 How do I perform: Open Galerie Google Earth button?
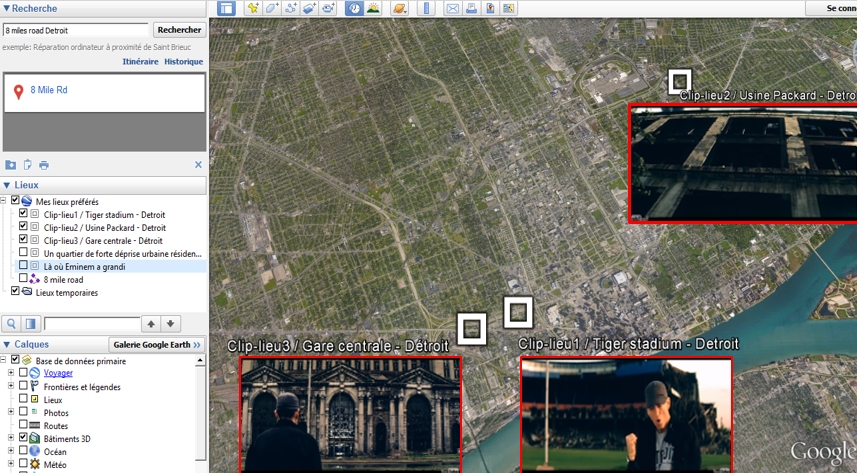coord(157,344)
